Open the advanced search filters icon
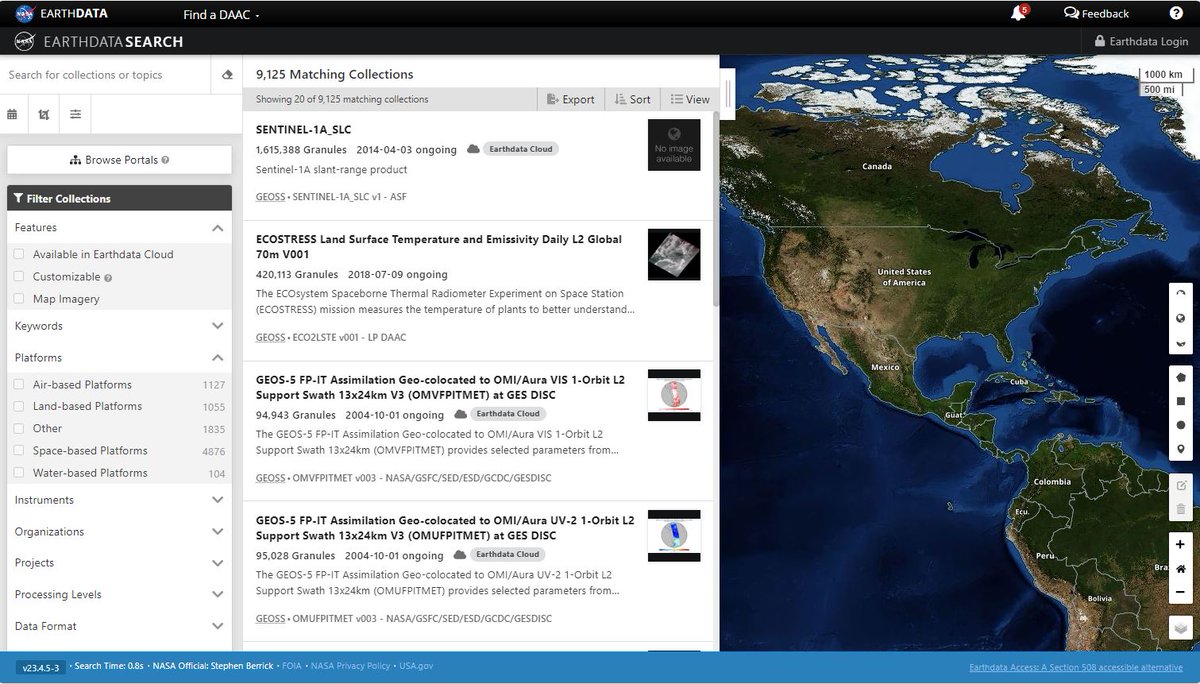Image resolution: width=1200 pixels, height=684 pixels. click(75, 114)
